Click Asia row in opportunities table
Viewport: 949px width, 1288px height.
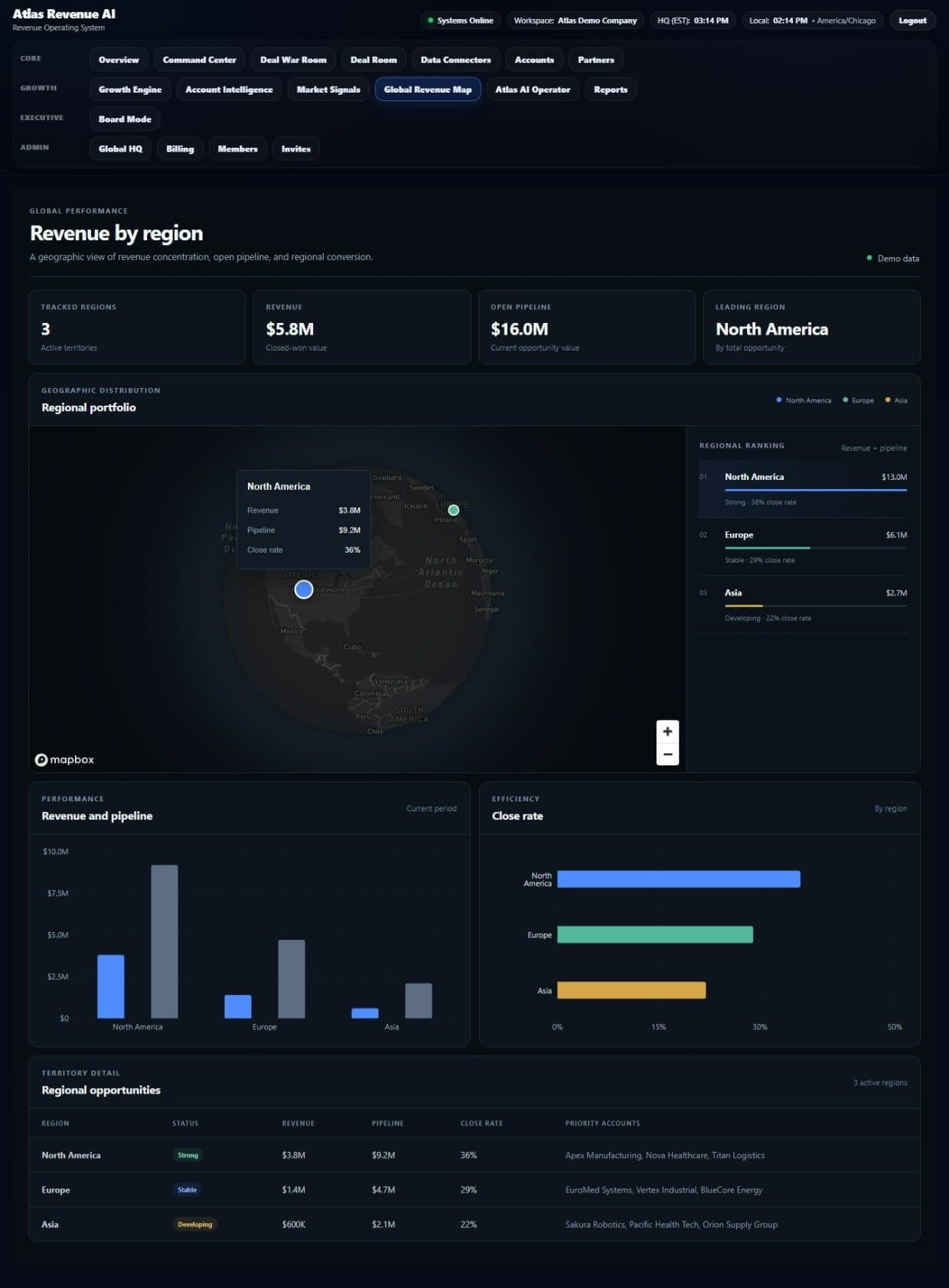475,1224
